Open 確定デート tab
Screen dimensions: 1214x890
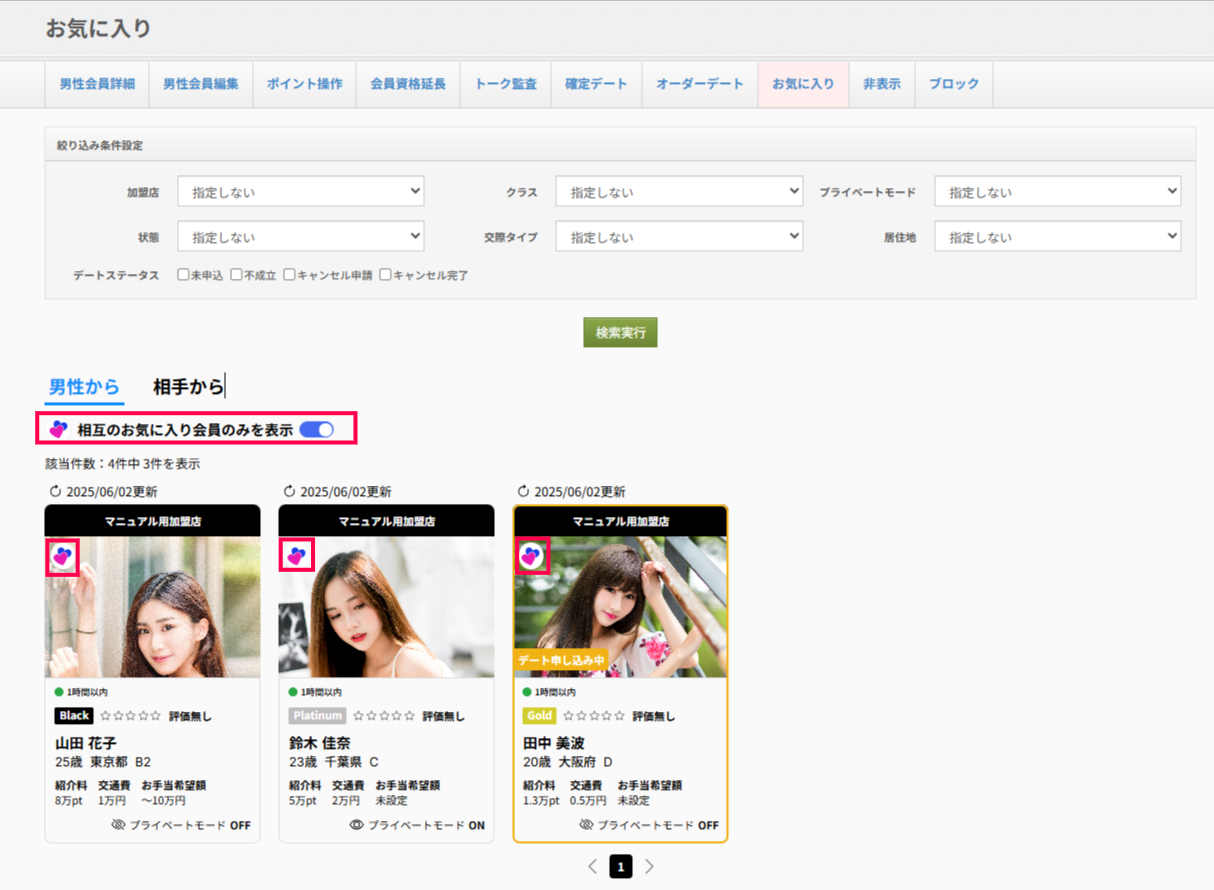click(x=597, y=84)
